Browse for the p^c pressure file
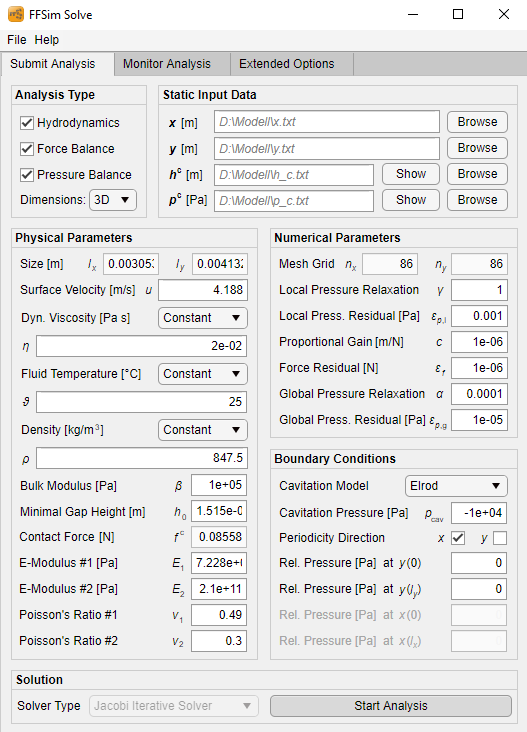 coord(477,200)
